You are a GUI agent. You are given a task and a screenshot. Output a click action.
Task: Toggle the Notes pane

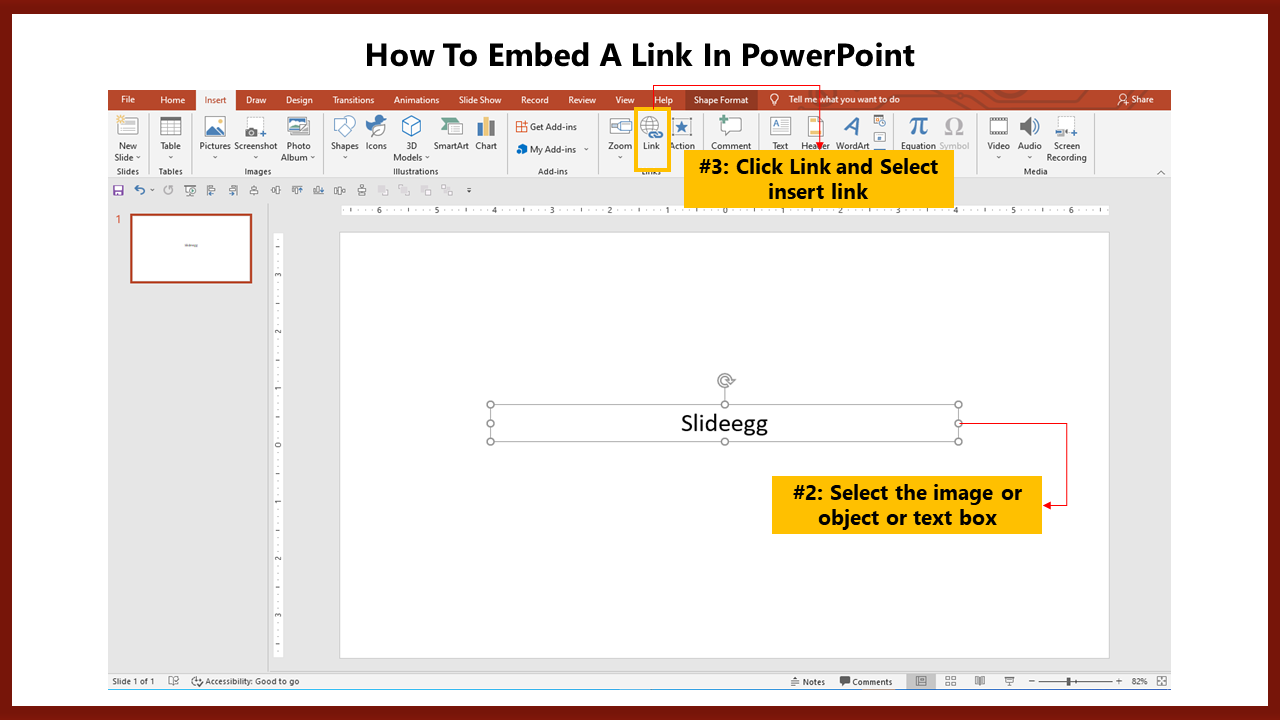(x=807, y=682)
